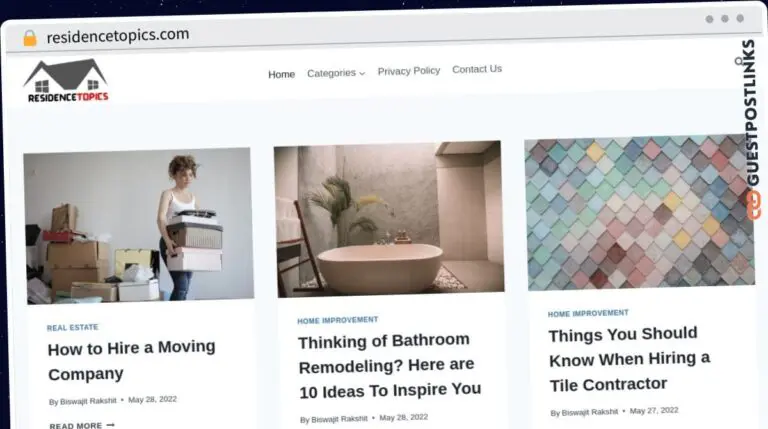Open the Privacy Policy page
The width and height of the screenshot is (768, 429).
408,71
